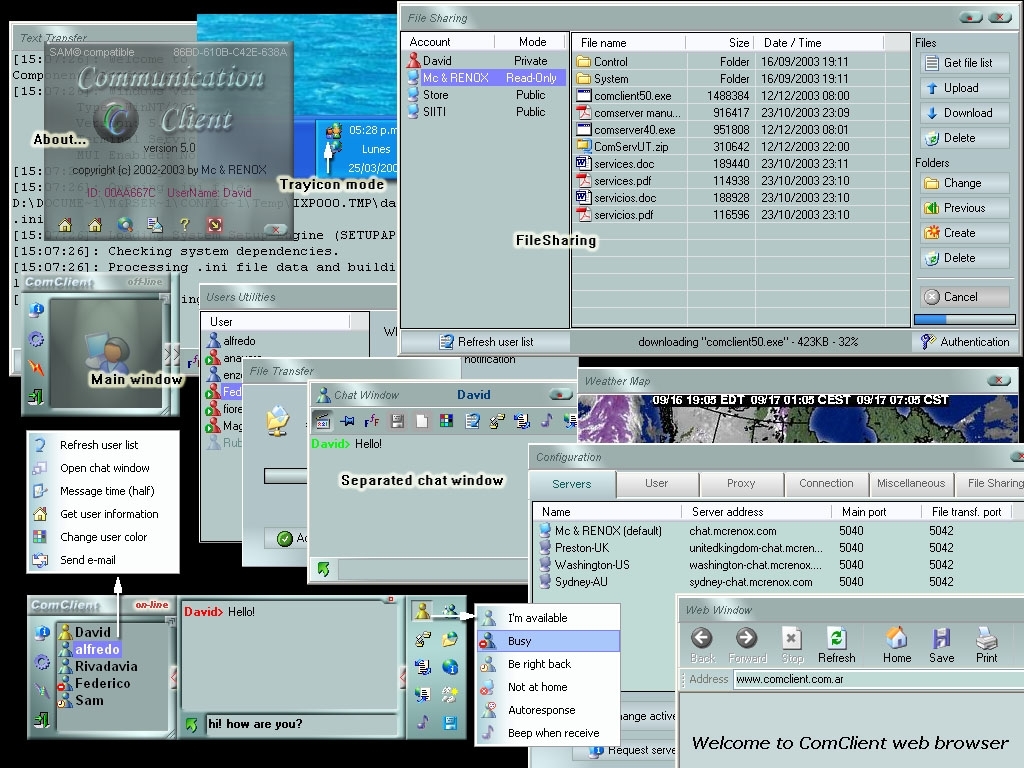The image size is (1024, 768).
Task: Click the ComClient tray icon near the clock
Action: click(334, 131)
